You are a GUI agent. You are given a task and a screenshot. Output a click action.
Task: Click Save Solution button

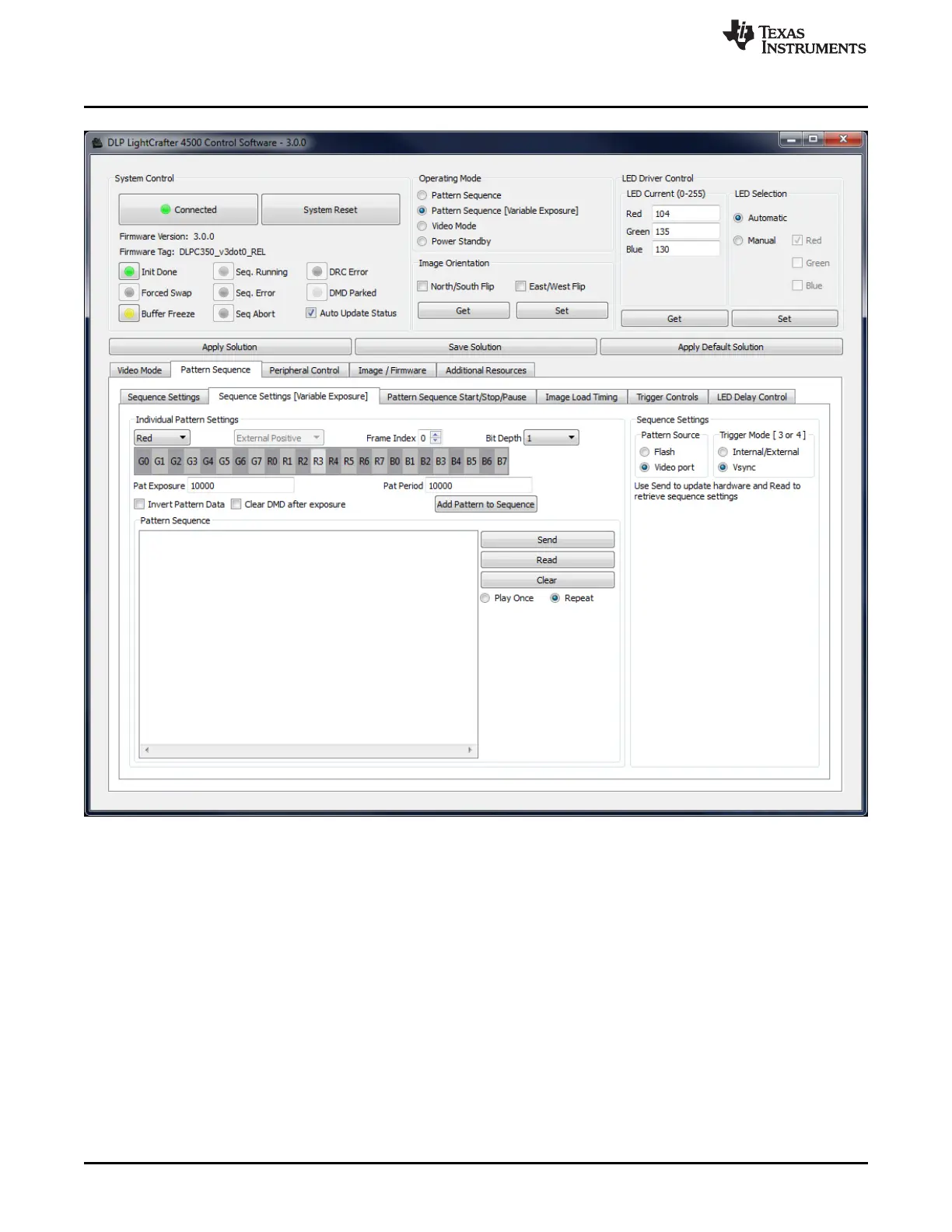point(475,347)
